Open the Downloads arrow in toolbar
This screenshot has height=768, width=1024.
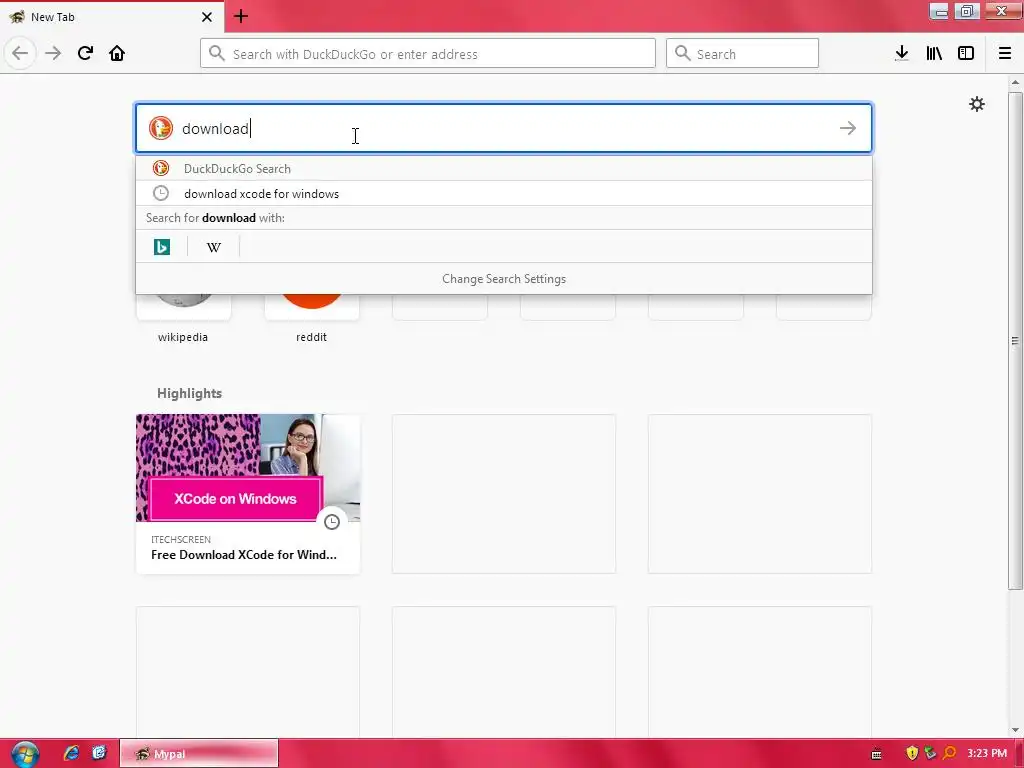(x=902, y=54)
